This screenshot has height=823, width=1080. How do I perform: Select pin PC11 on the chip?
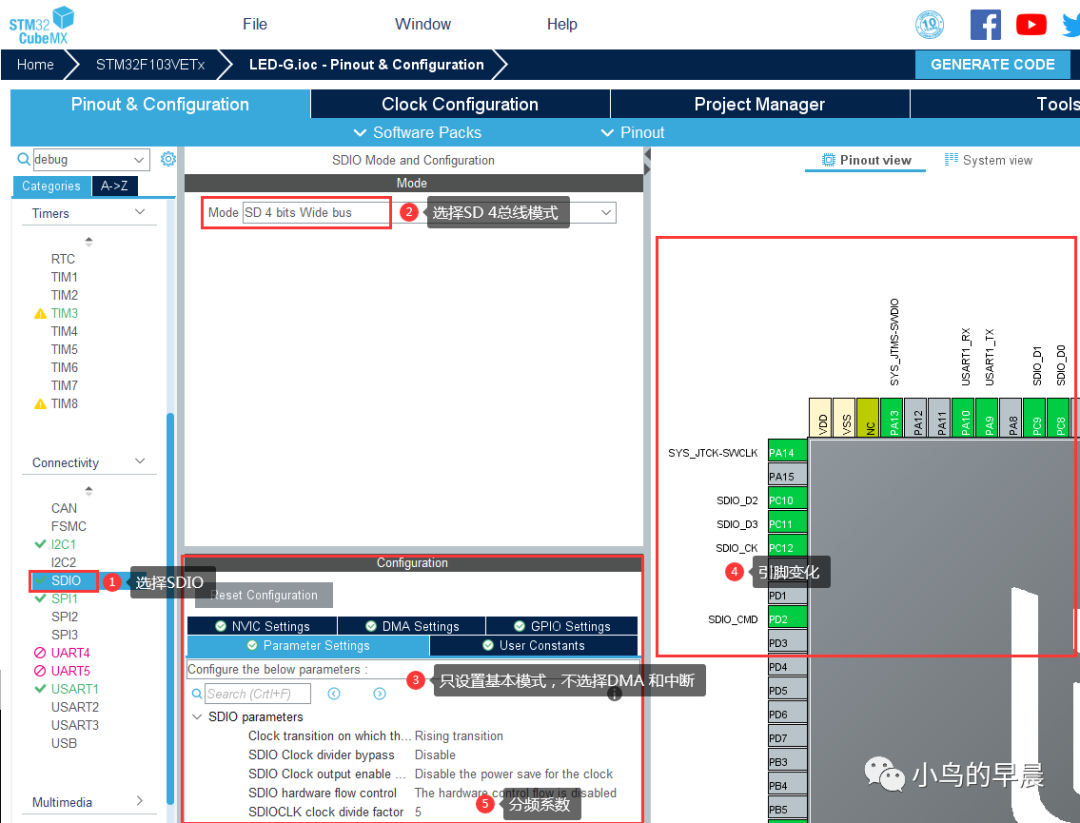(787, 524)
